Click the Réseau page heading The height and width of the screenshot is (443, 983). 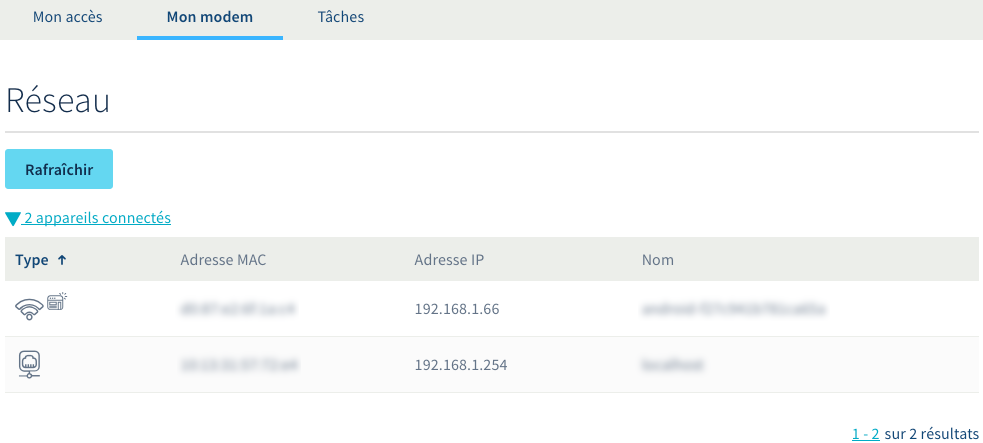57,101
